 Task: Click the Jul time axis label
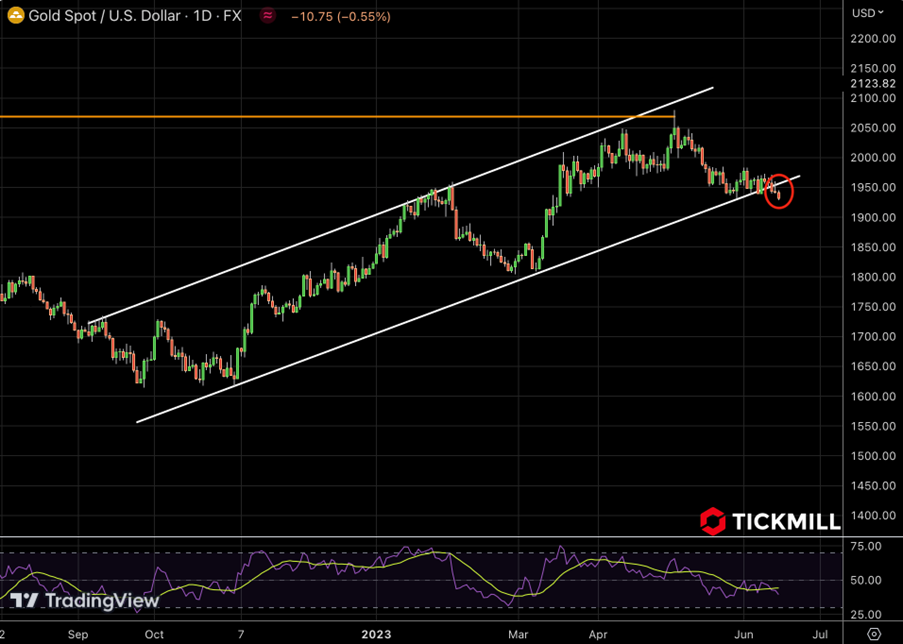click(820, 635)
